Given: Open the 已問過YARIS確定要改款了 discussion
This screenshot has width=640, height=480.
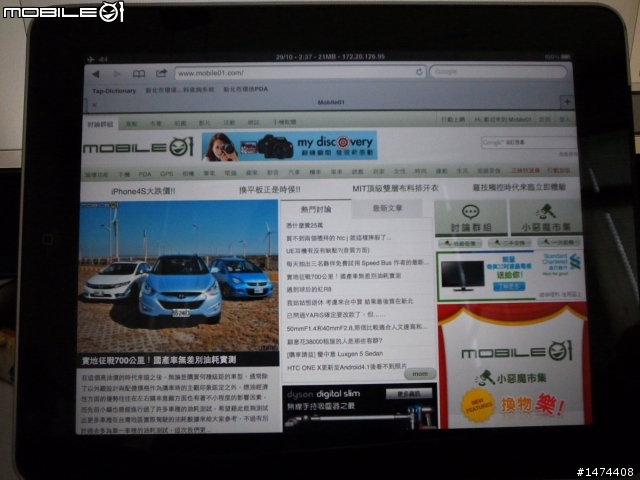Looking at the screenshot, I should pos(336,315).
